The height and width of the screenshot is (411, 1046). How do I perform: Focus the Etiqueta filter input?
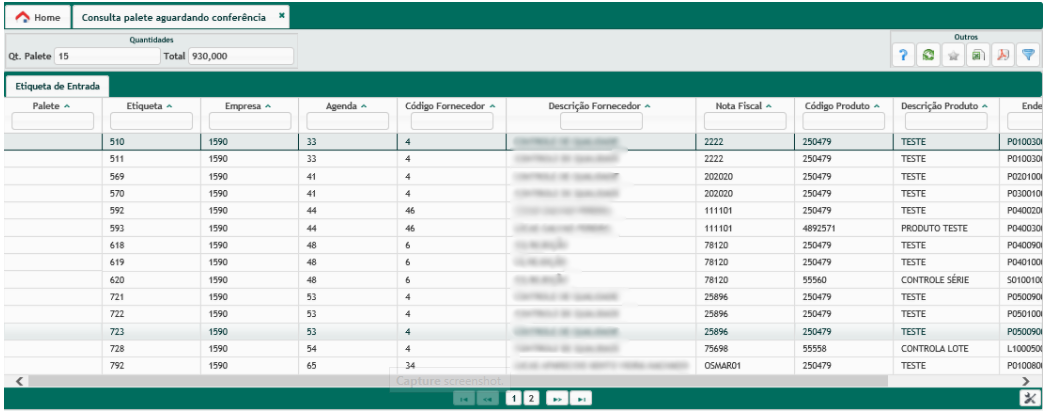[x=151, y=121]
